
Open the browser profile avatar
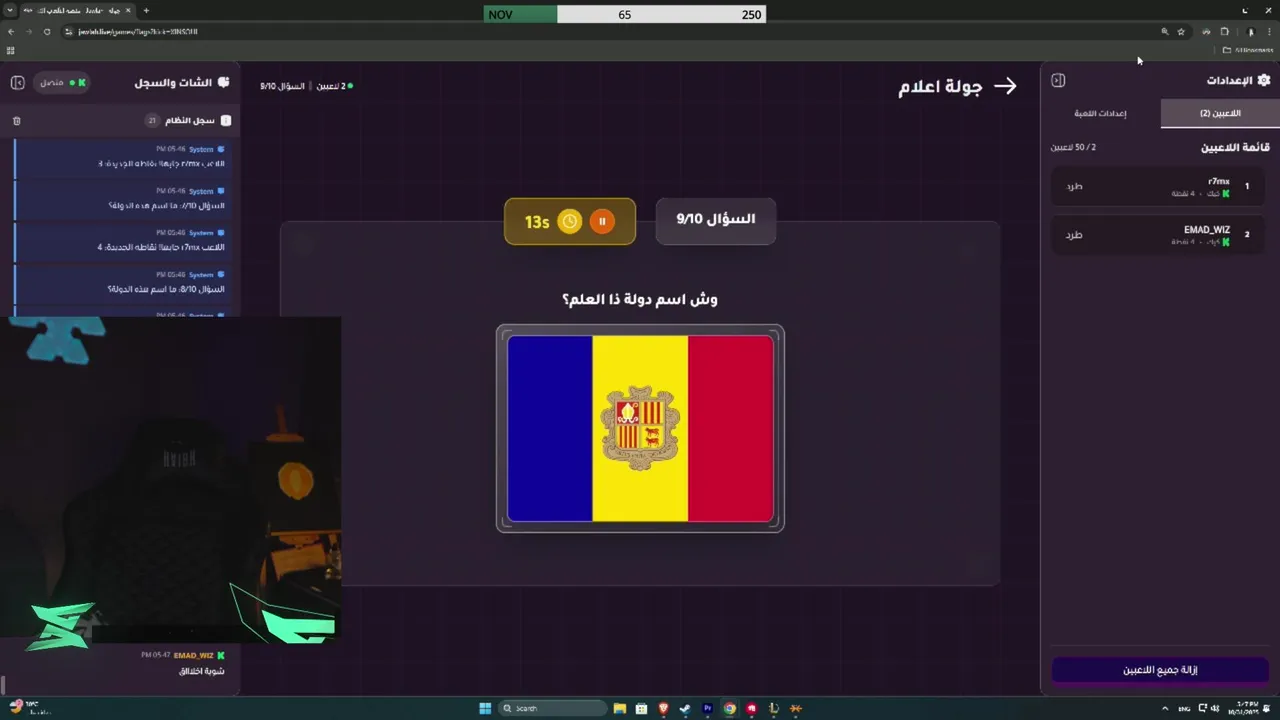1250,32
